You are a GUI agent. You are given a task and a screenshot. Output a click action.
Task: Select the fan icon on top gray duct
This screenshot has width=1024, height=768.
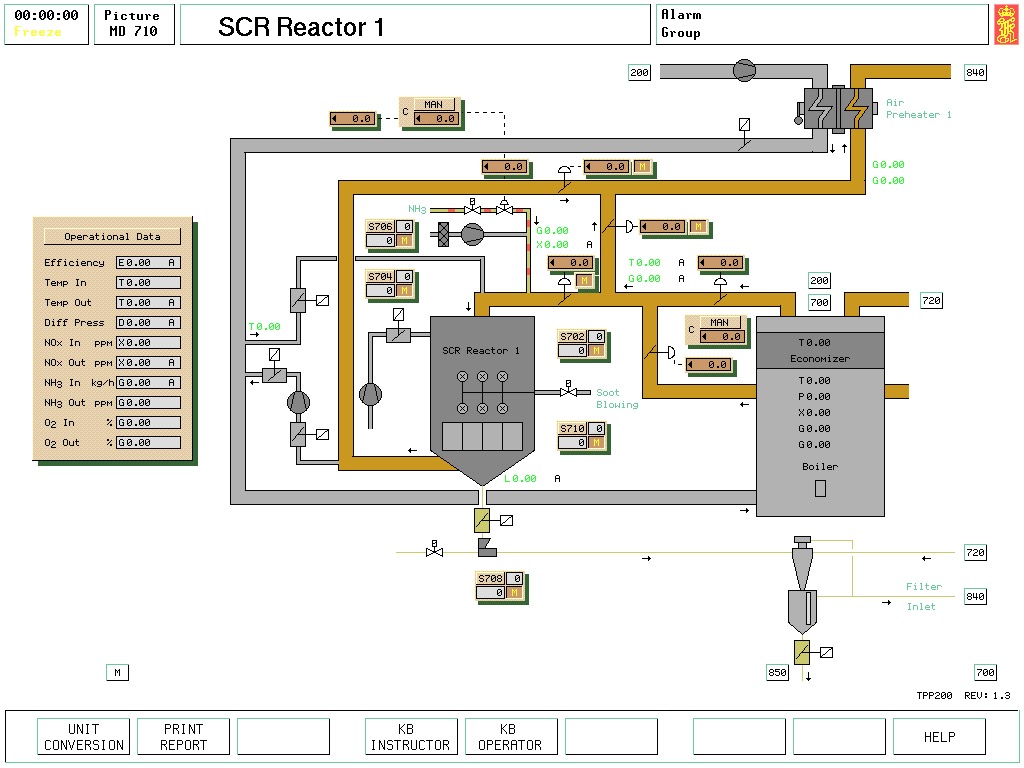[744, 70]
